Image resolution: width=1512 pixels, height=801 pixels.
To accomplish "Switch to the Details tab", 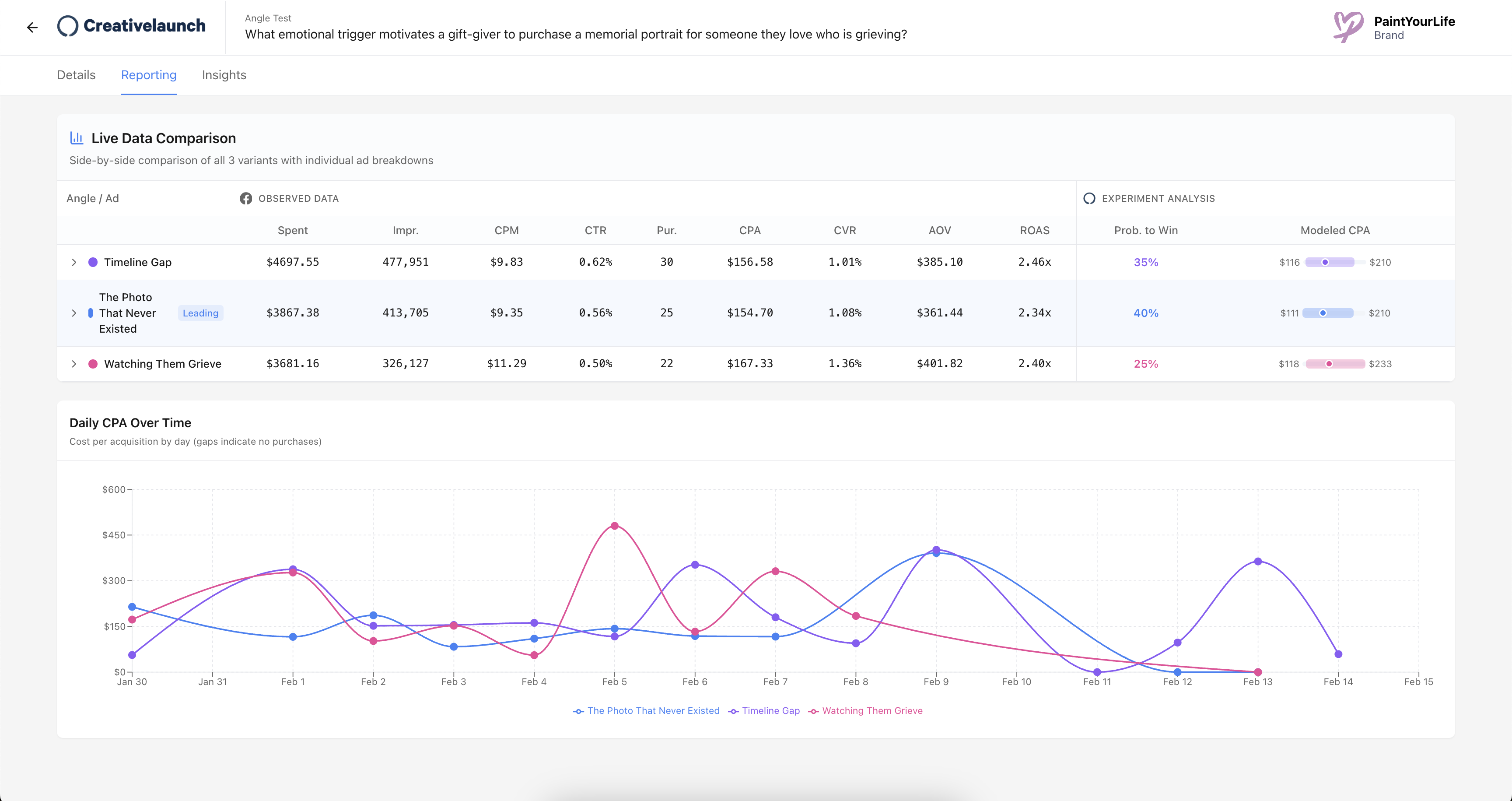I will pyautogui.click(x=76, y=75).
